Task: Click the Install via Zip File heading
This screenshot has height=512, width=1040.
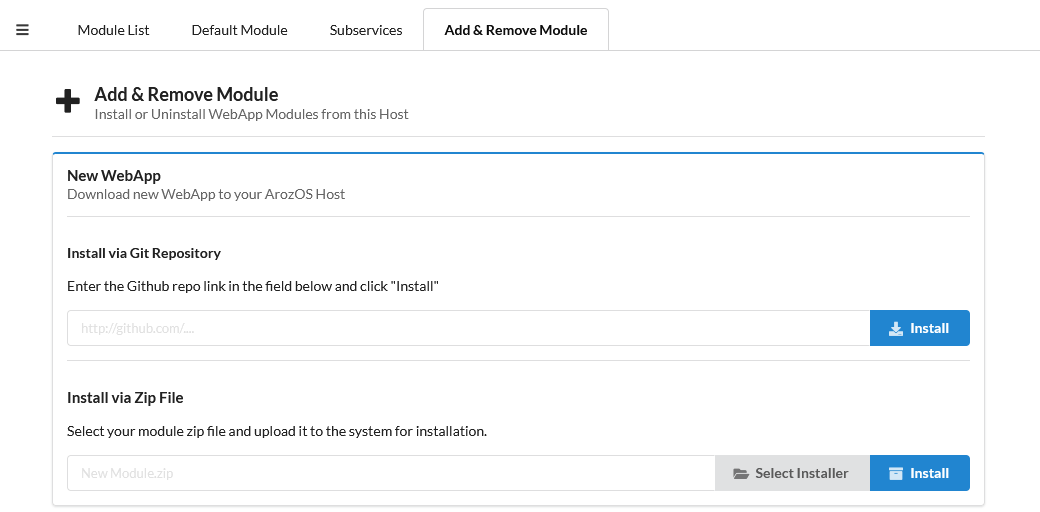Action: (125, 398)
